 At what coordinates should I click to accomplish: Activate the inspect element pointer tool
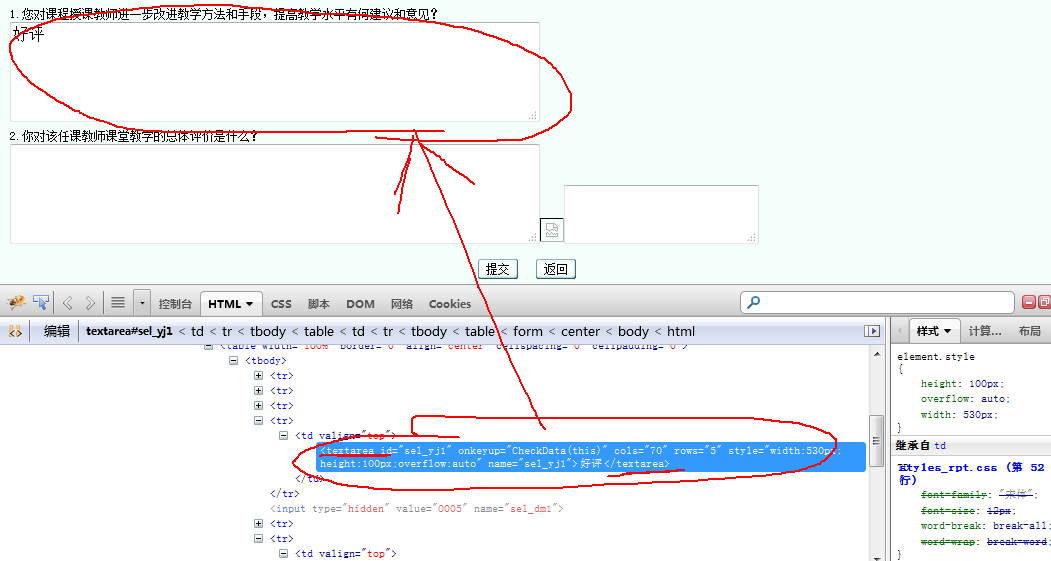click(41, 303)
